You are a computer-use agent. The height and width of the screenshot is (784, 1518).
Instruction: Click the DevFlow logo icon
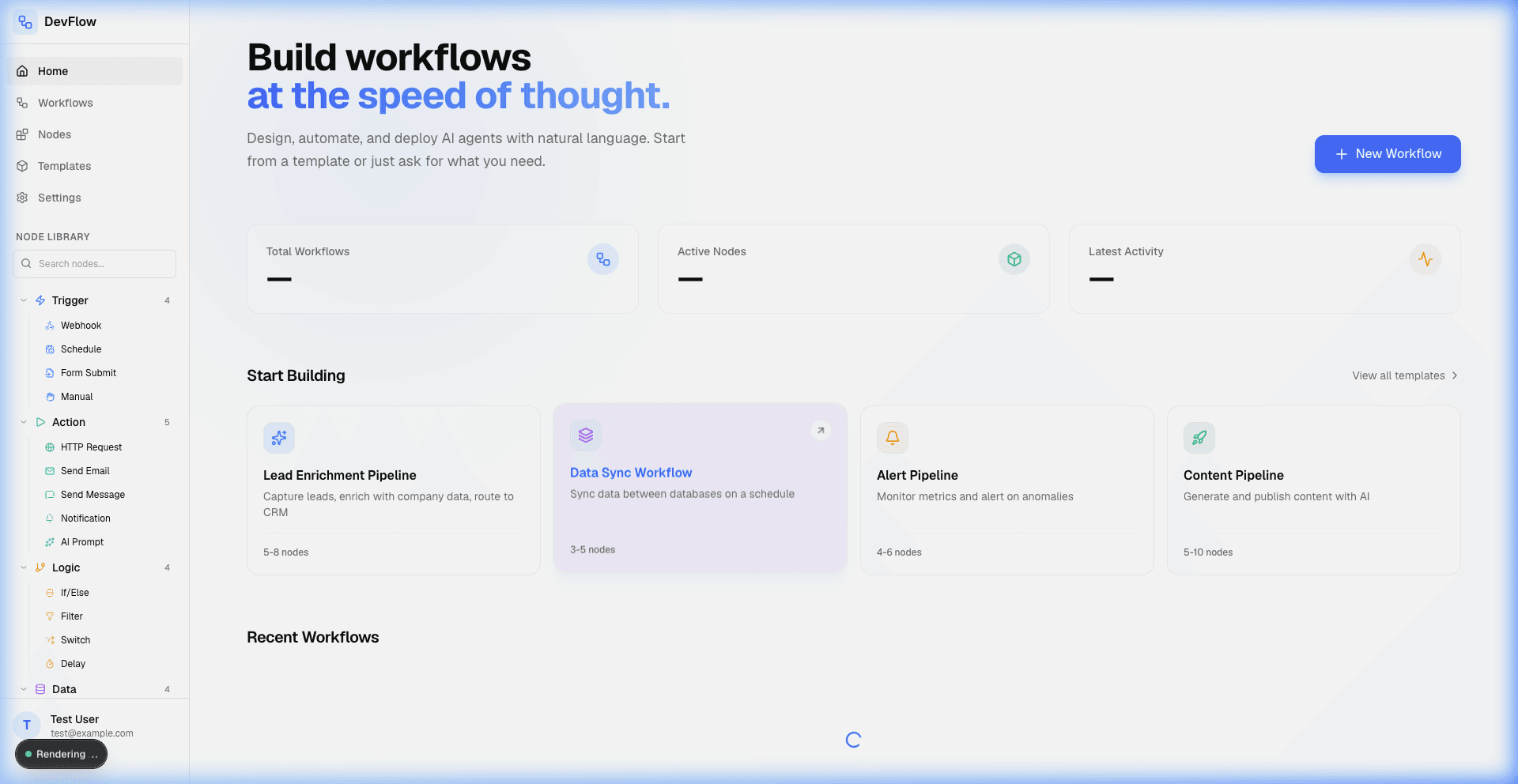pos(25,21)
